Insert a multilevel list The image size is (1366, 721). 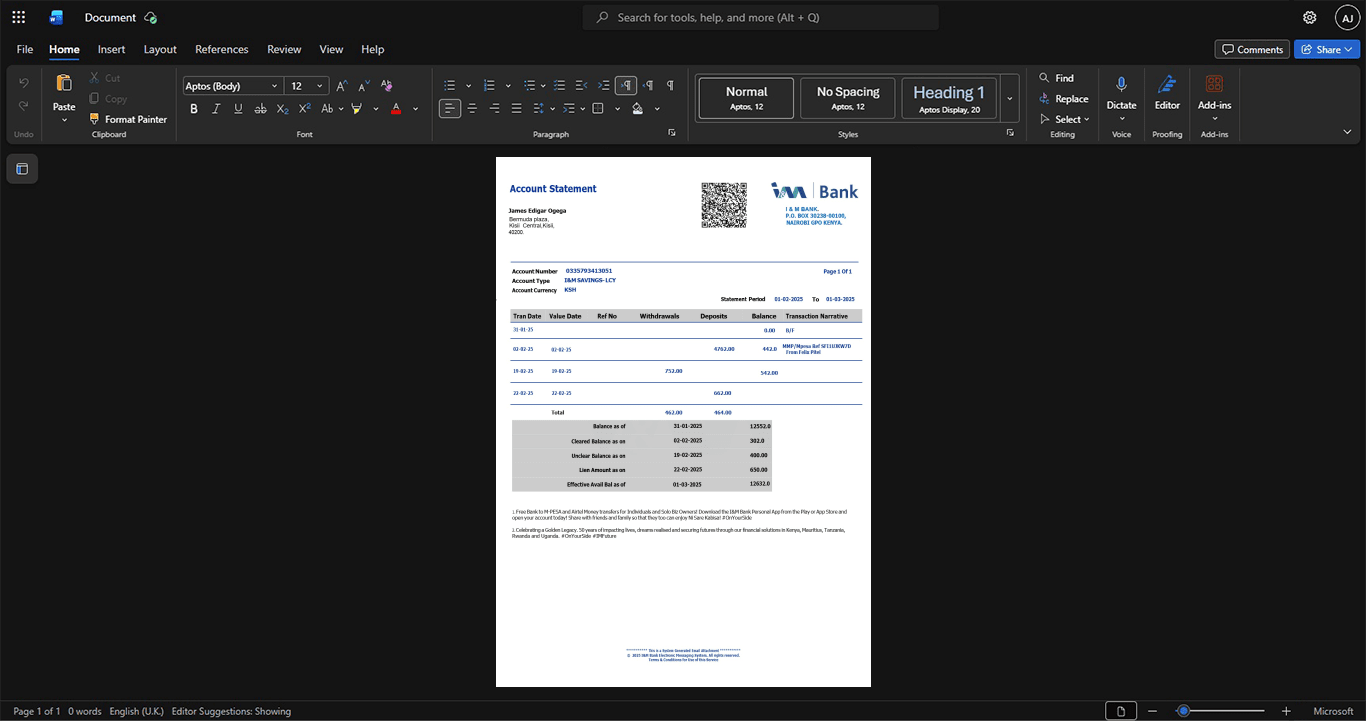click(x=529, y=86)
